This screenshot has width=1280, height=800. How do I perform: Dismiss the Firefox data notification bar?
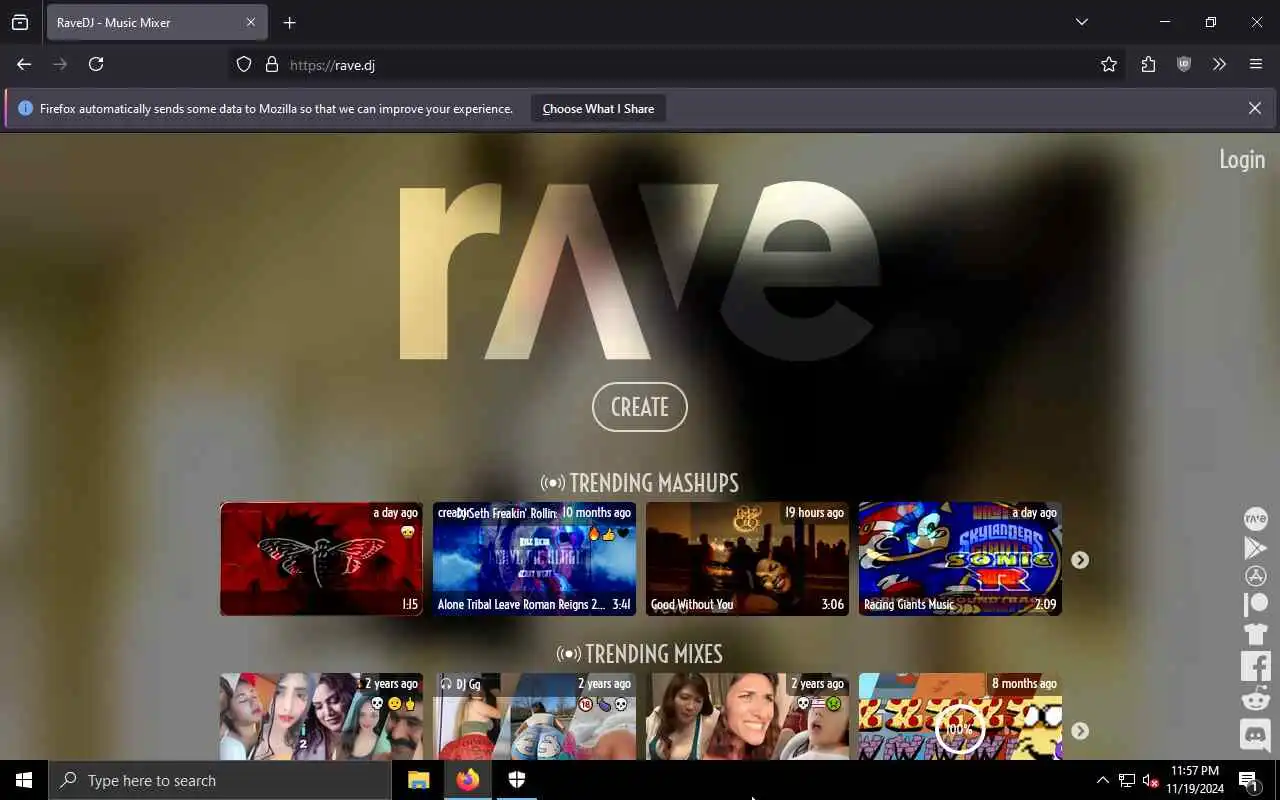coord(1255,108)
